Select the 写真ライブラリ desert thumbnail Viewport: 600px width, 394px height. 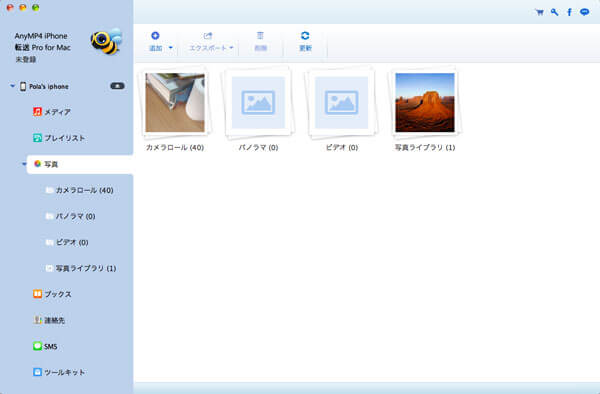coord(425,103)
